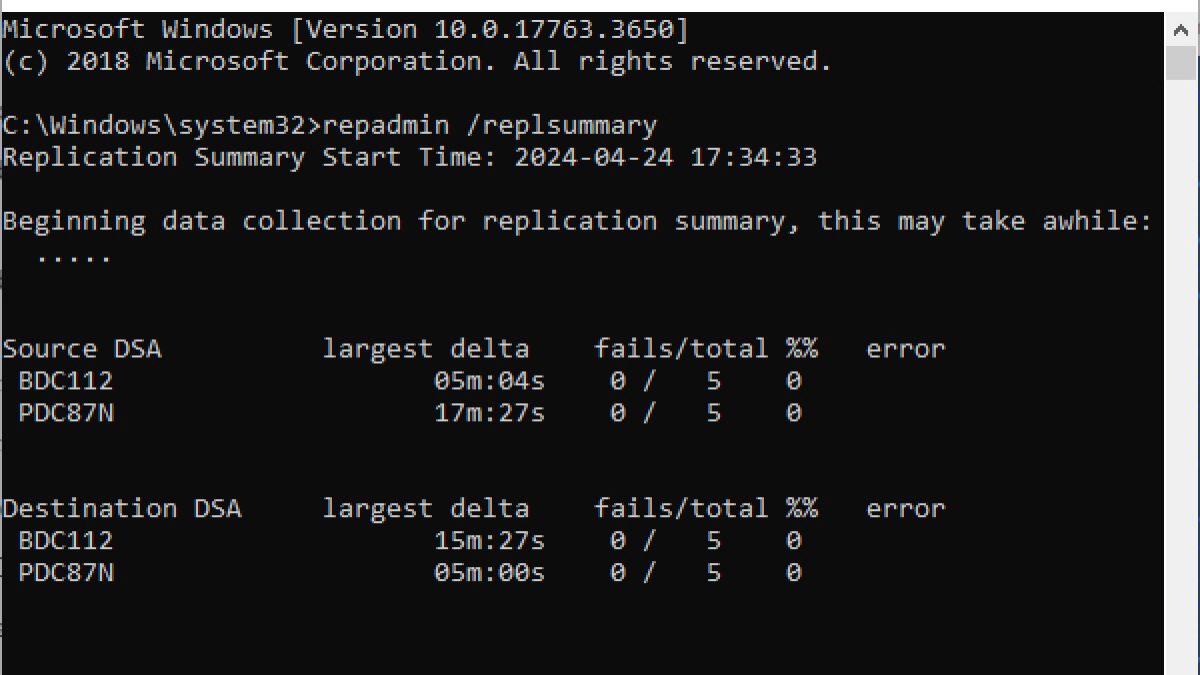The image size is (1200, 675).
Task: Click BDC112 under Source DSA
Action: pos(66,381)
